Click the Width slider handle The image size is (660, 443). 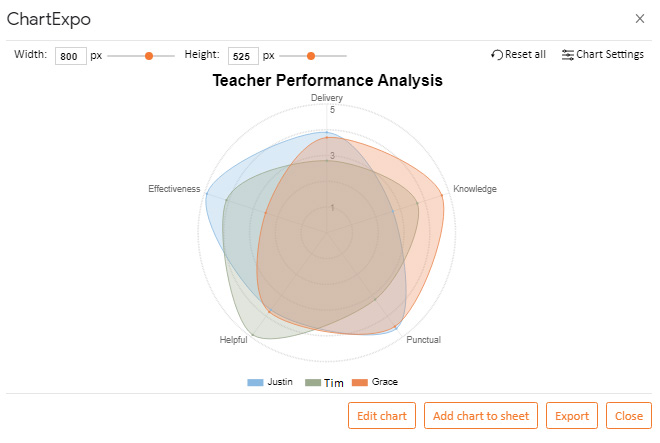point(149,56)
